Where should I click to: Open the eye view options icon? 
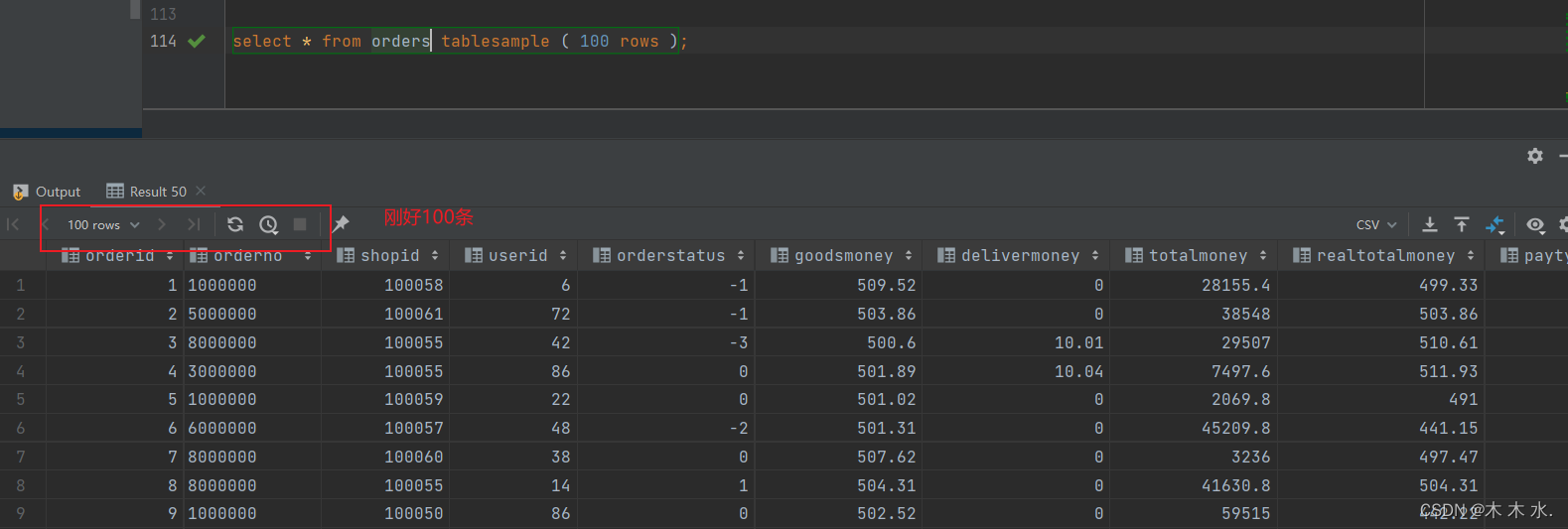tap(1535, 225)
